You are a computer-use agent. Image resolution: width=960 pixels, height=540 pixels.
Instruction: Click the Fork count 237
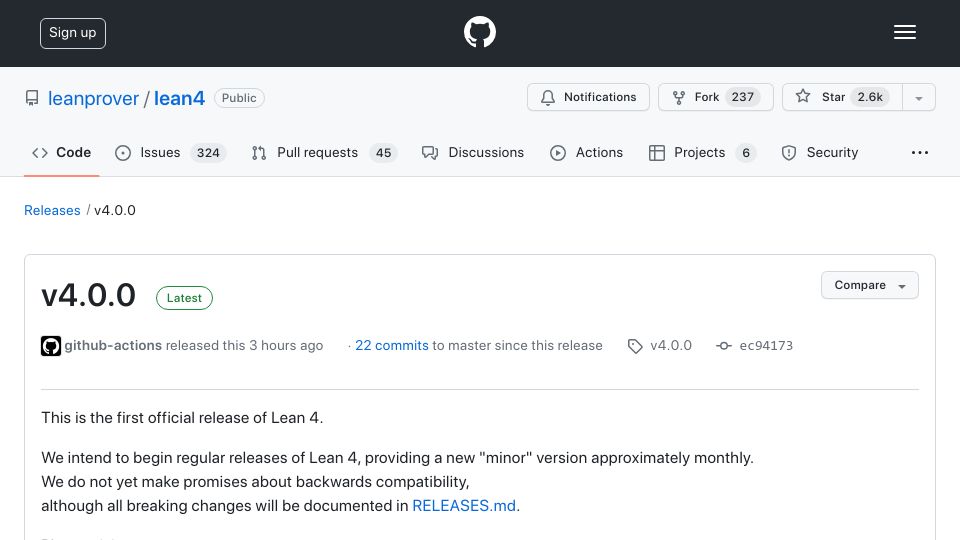(x=743, y=97)
